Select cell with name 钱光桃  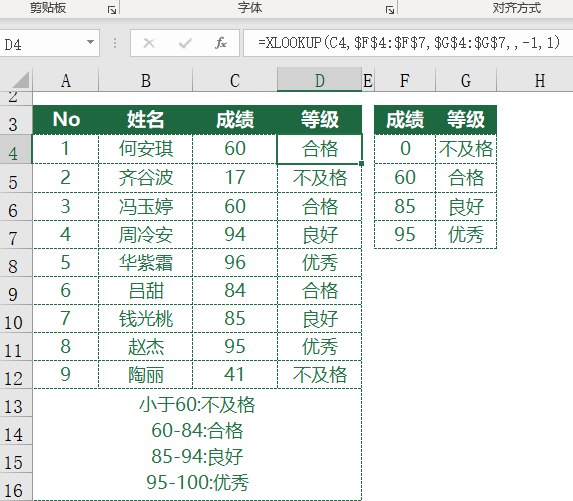(x=145, y=319)
